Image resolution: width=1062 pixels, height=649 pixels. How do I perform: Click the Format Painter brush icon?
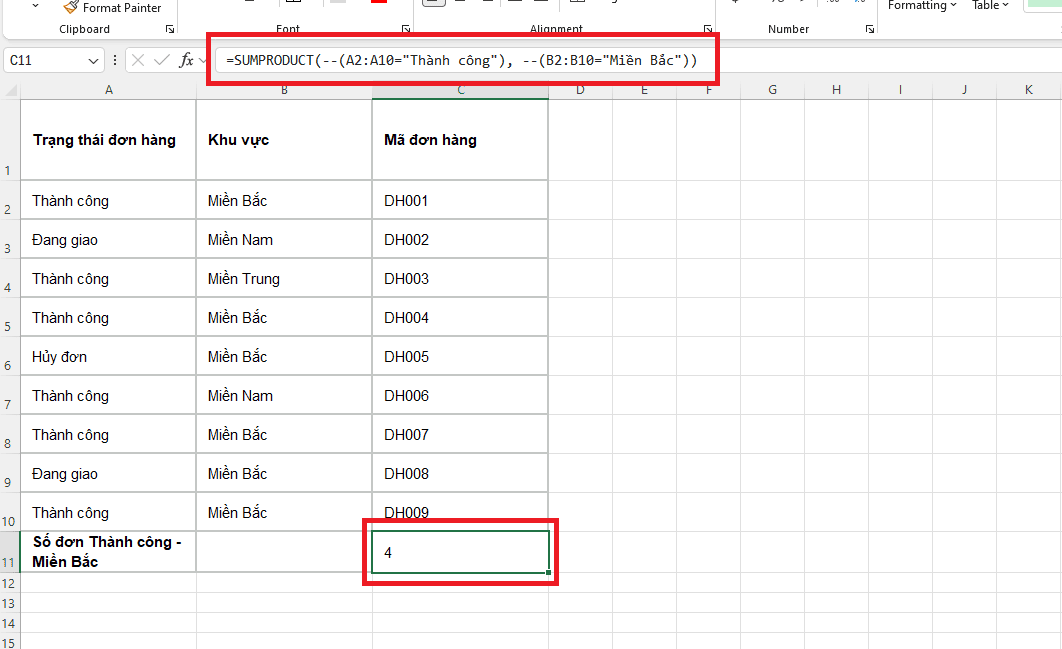tap(70, 7)
